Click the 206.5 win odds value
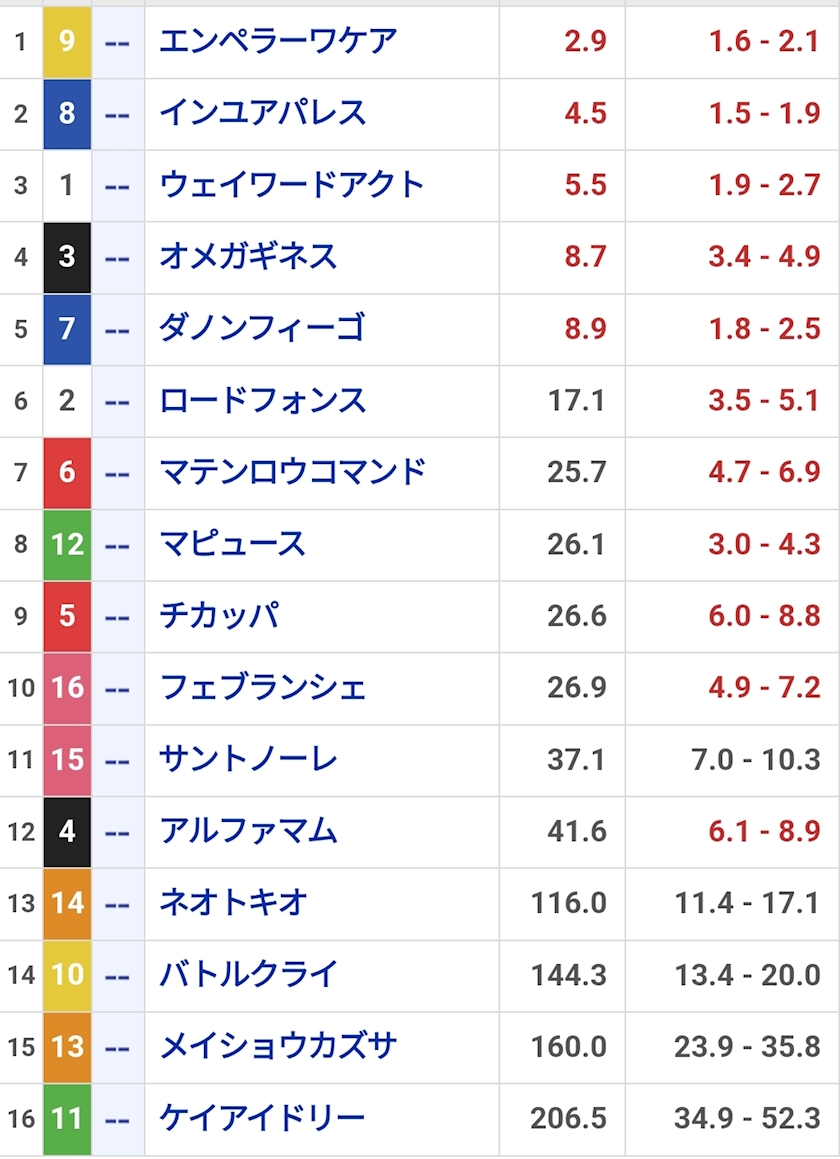 568,1118
